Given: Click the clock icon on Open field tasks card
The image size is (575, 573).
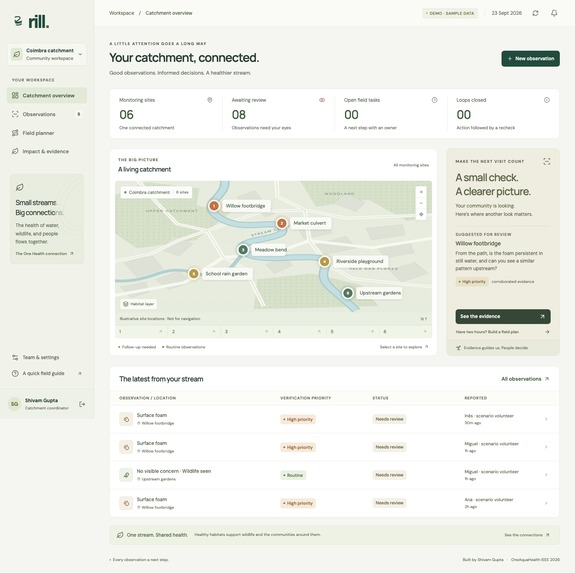Looking at the screenshot, I should [435, 100].
